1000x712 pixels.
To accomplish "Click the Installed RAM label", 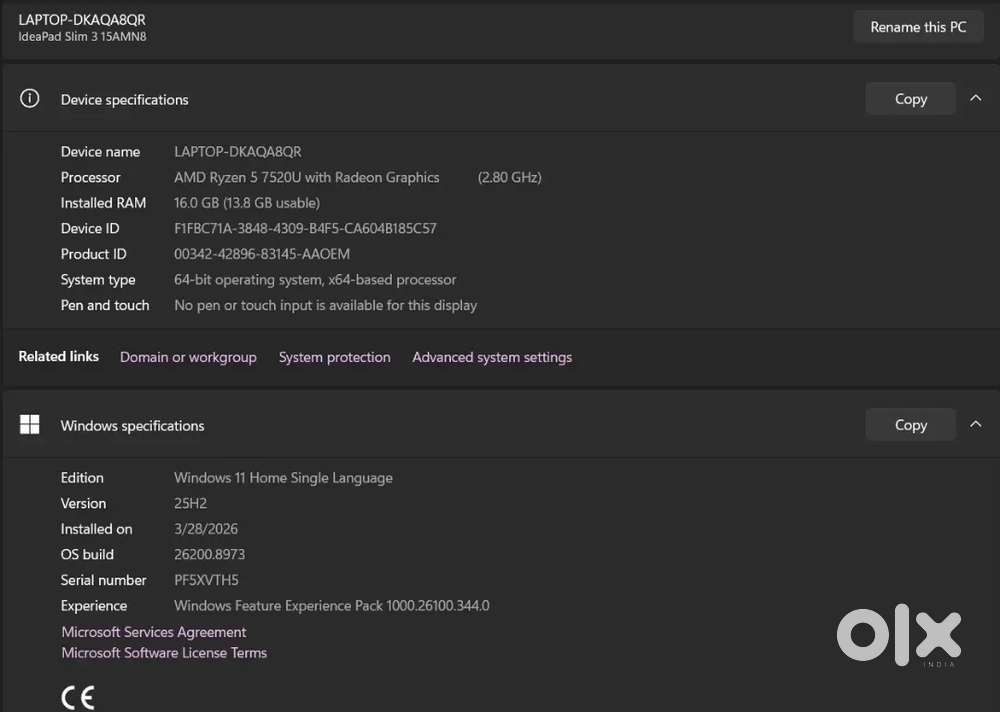I will pyautogui.click(x=103, y=203).
